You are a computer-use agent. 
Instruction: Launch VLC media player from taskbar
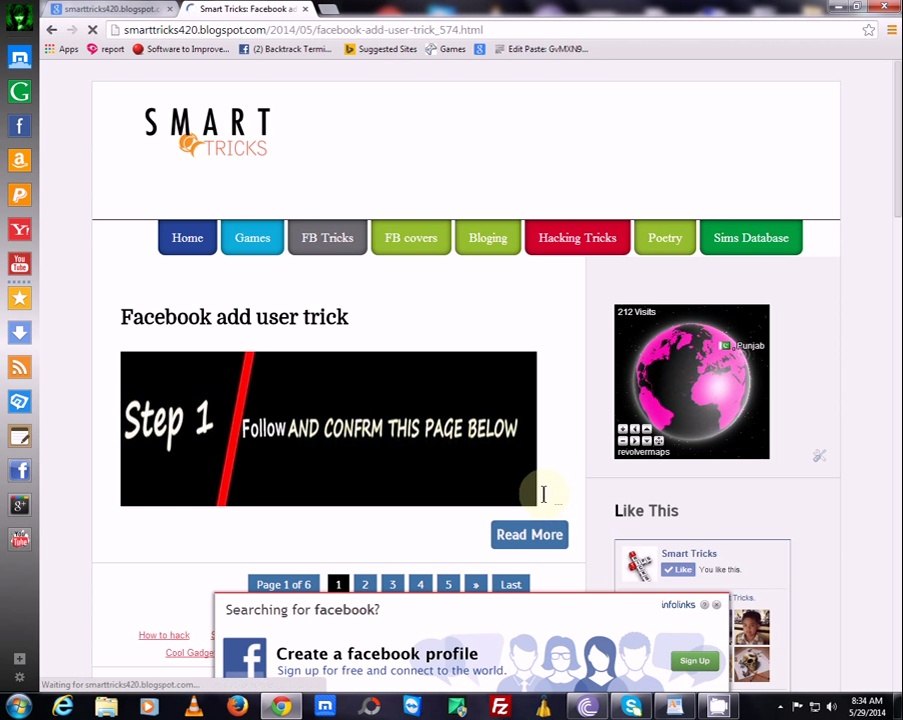click(194, 706)
